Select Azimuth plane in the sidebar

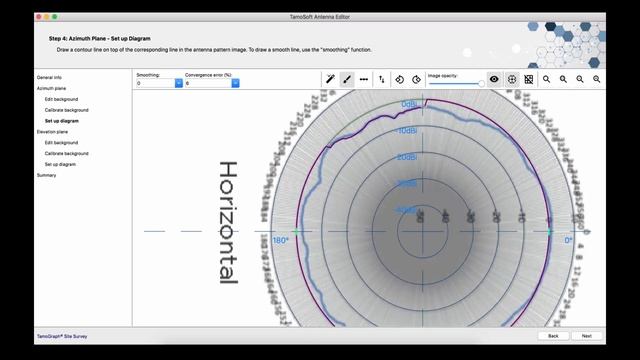(x=51, y=88)
